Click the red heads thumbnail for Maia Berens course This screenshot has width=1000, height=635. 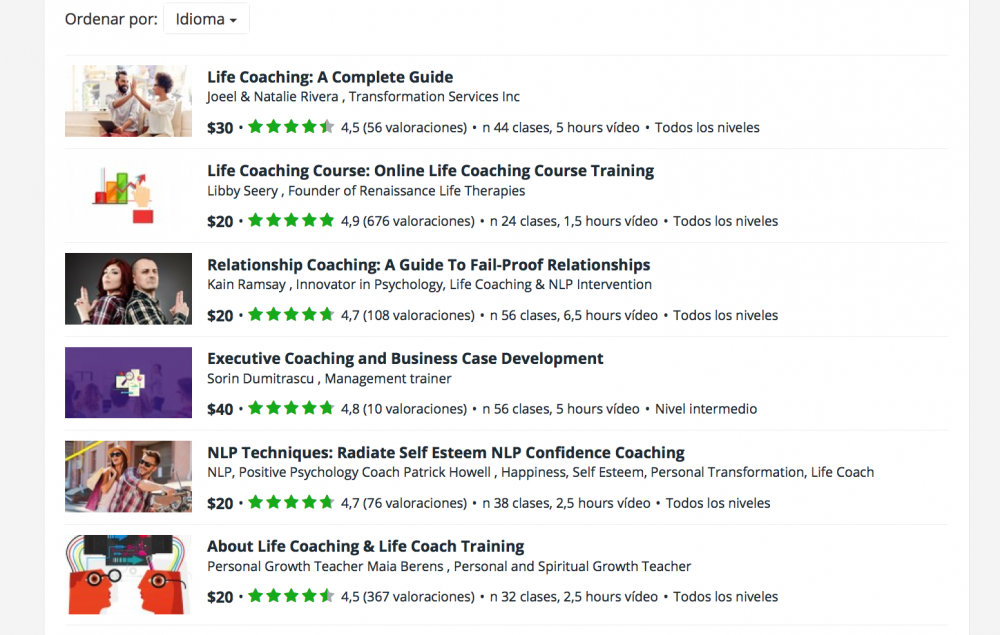[x=128, y=574]
